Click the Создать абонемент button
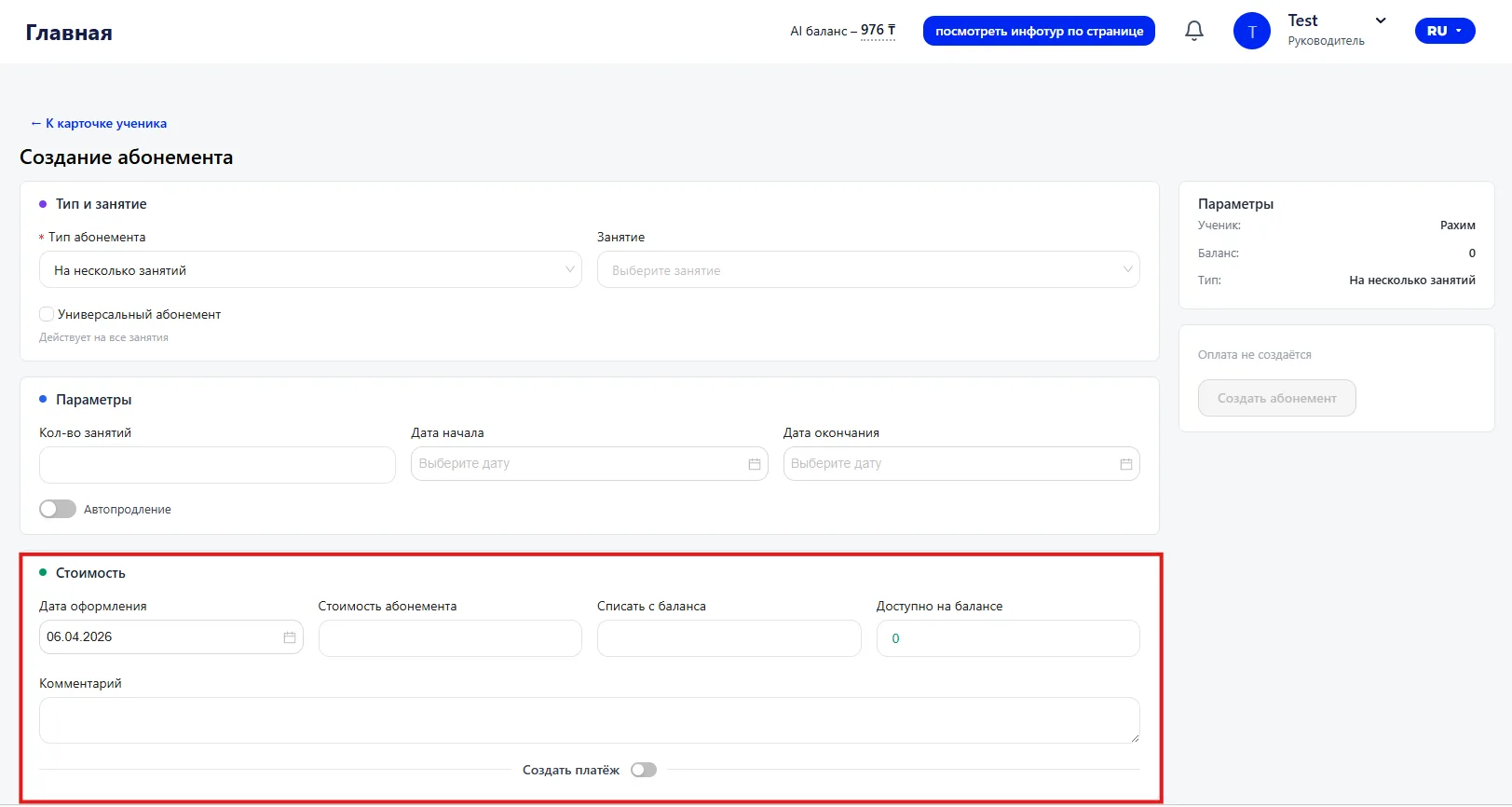This screenshot has height=807, width=1512. coord(1276,398)
